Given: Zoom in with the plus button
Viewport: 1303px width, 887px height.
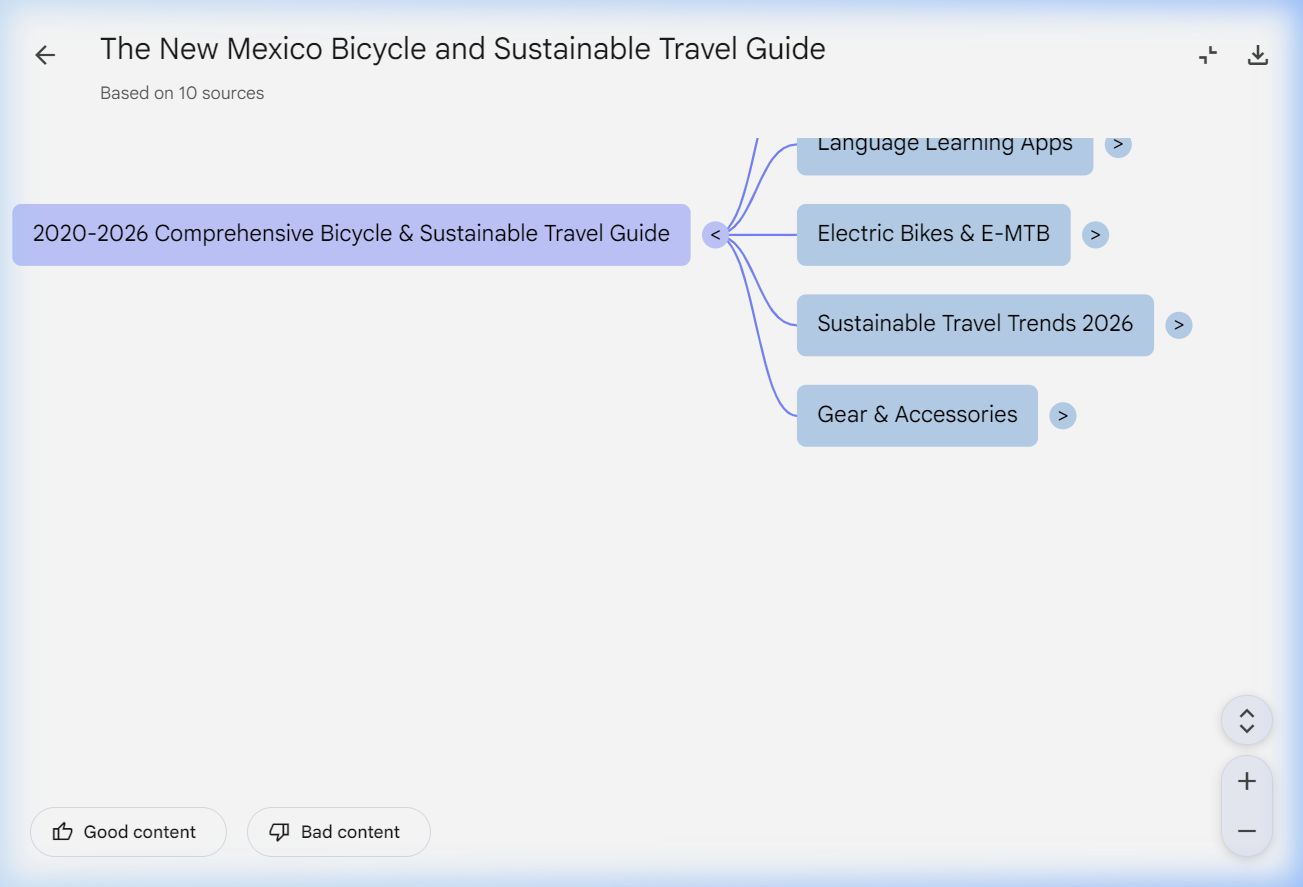Looking at the screenshot, I should [1246, 781].
